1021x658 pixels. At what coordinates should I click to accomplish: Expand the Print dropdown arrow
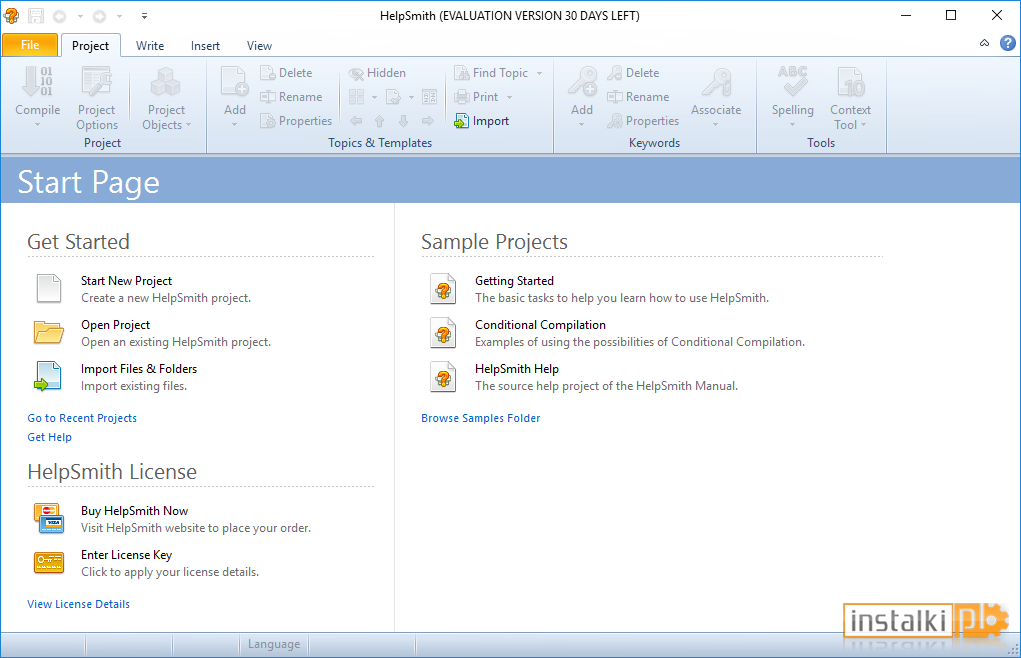point(509,98)
